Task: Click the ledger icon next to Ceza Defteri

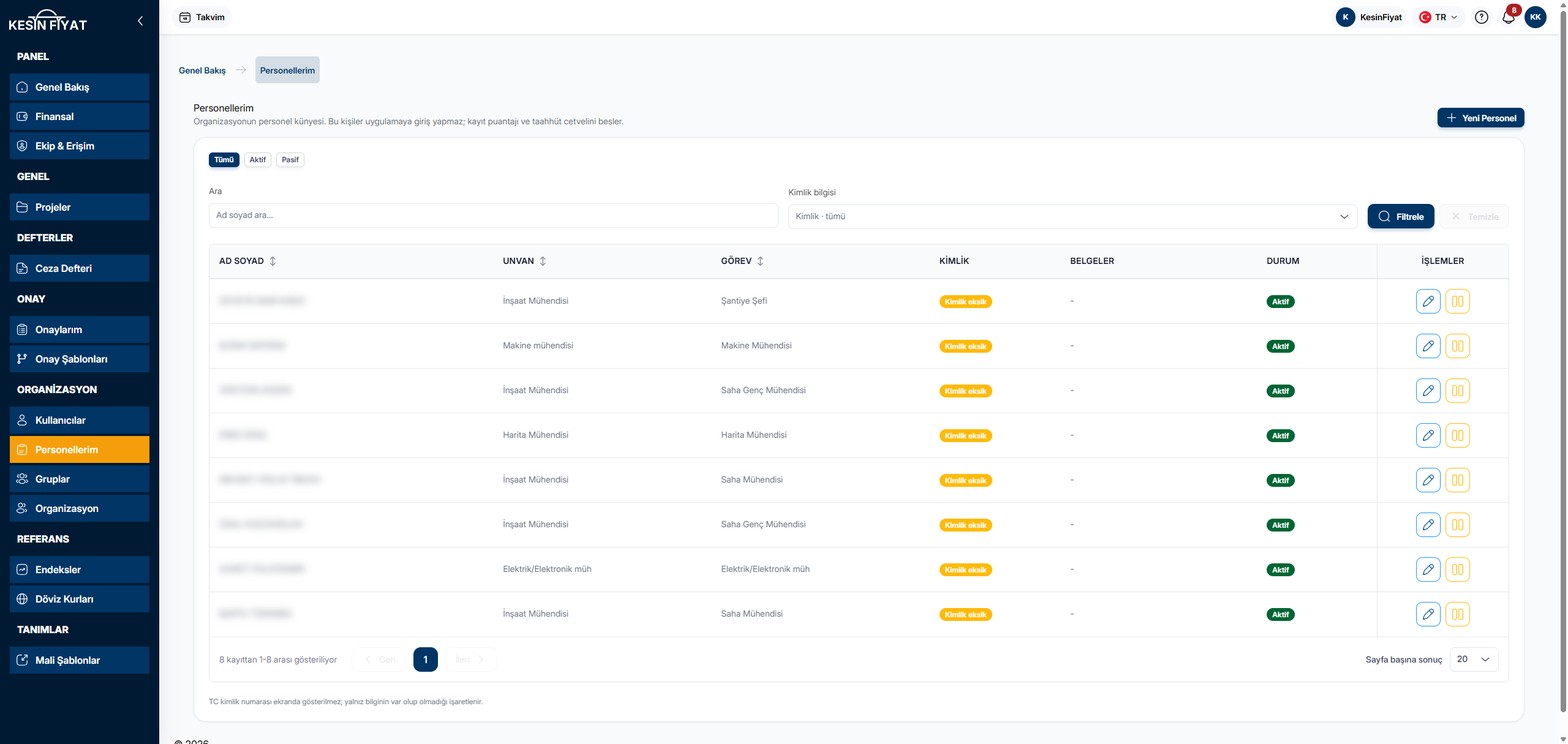Action: tap(23, 268)
